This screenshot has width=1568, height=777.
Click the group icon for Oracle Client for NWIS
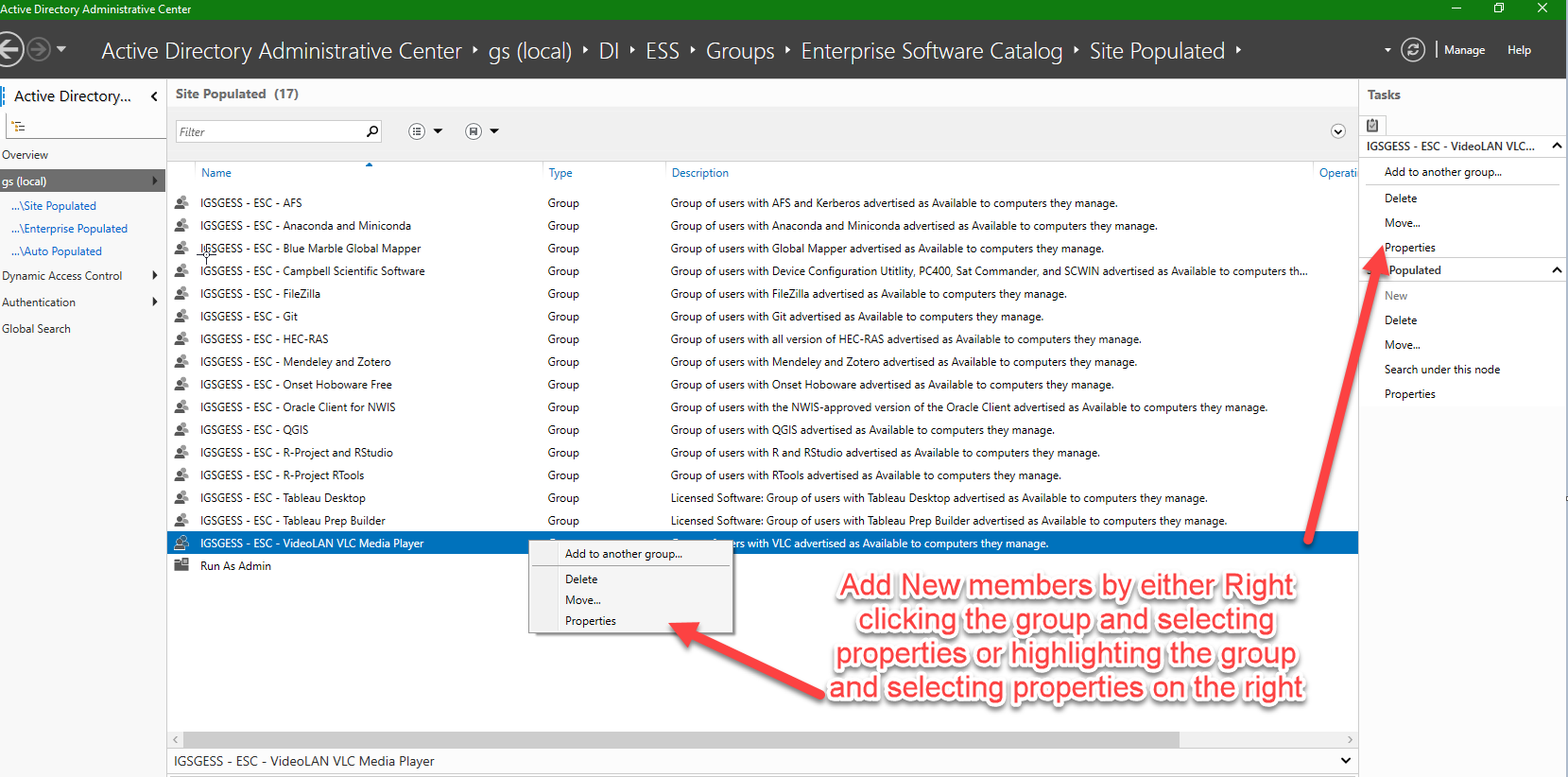[181, 406]
